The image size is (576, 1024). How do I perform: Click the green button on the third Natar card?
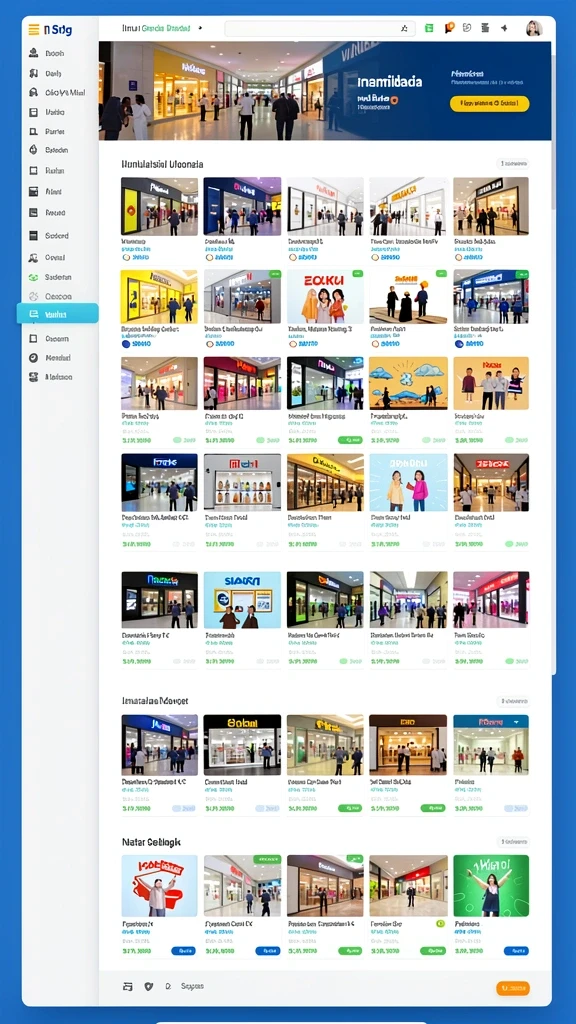350,951
